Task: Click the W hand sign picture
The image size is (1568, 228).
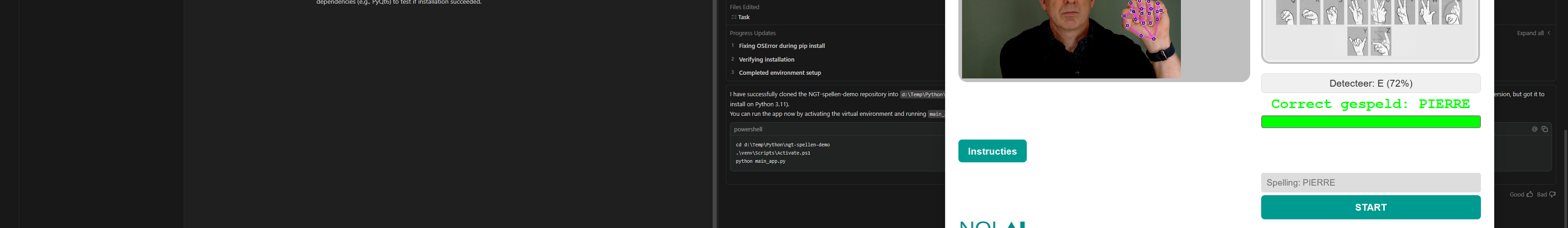Action: (x=1428, y=12)
